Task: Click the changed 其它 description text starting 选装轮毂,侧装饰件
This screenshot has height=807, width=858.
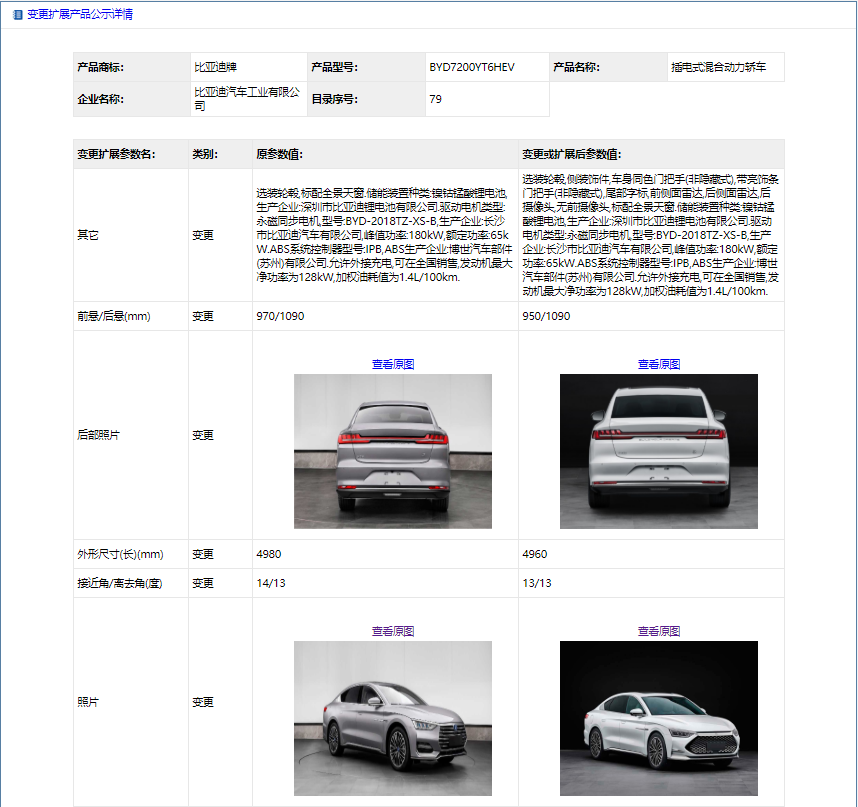Action: coord(651,235)
